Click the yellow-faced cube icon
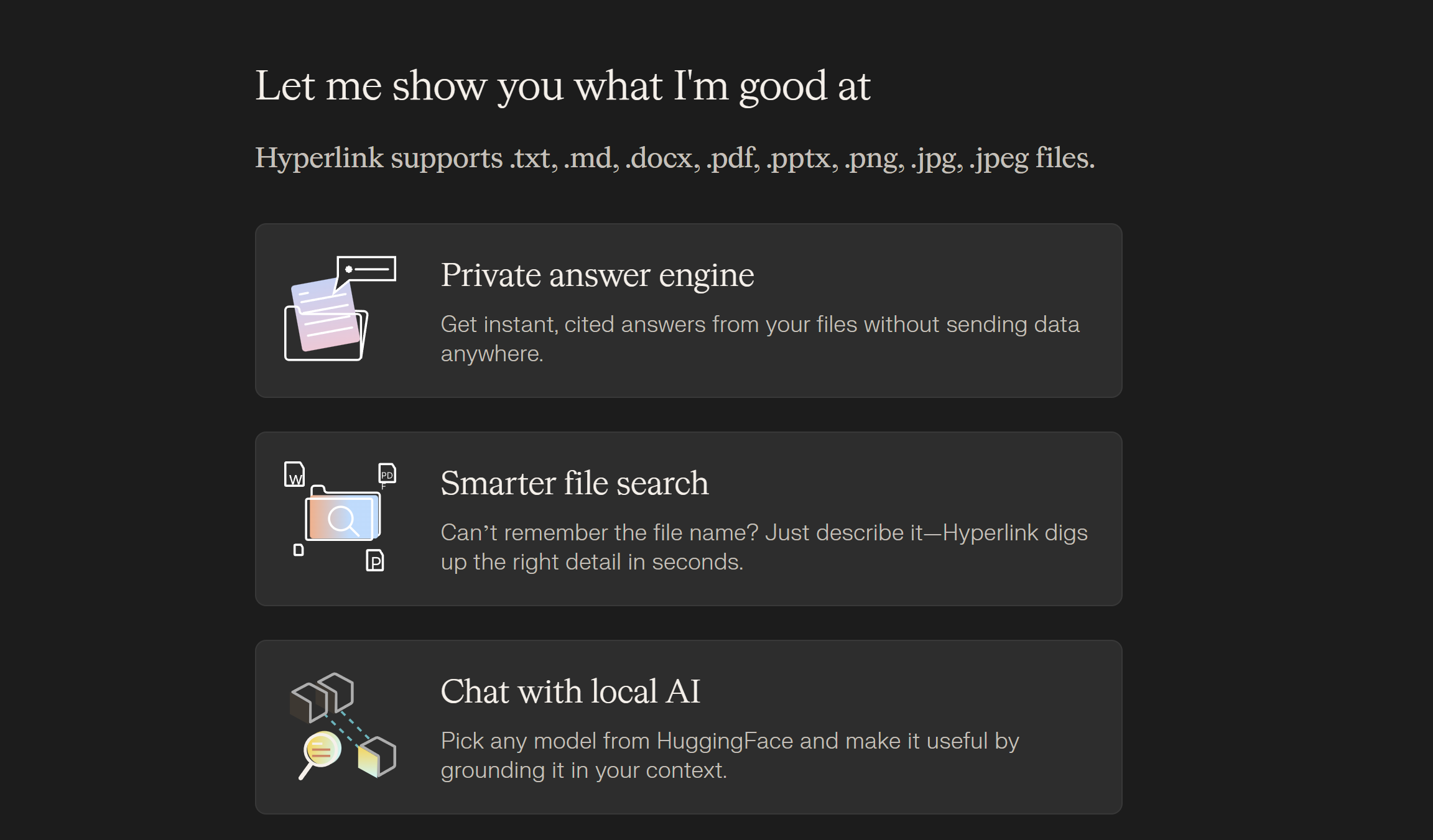This screenshot has width=1433, height=840. click(x=376, y=757)
